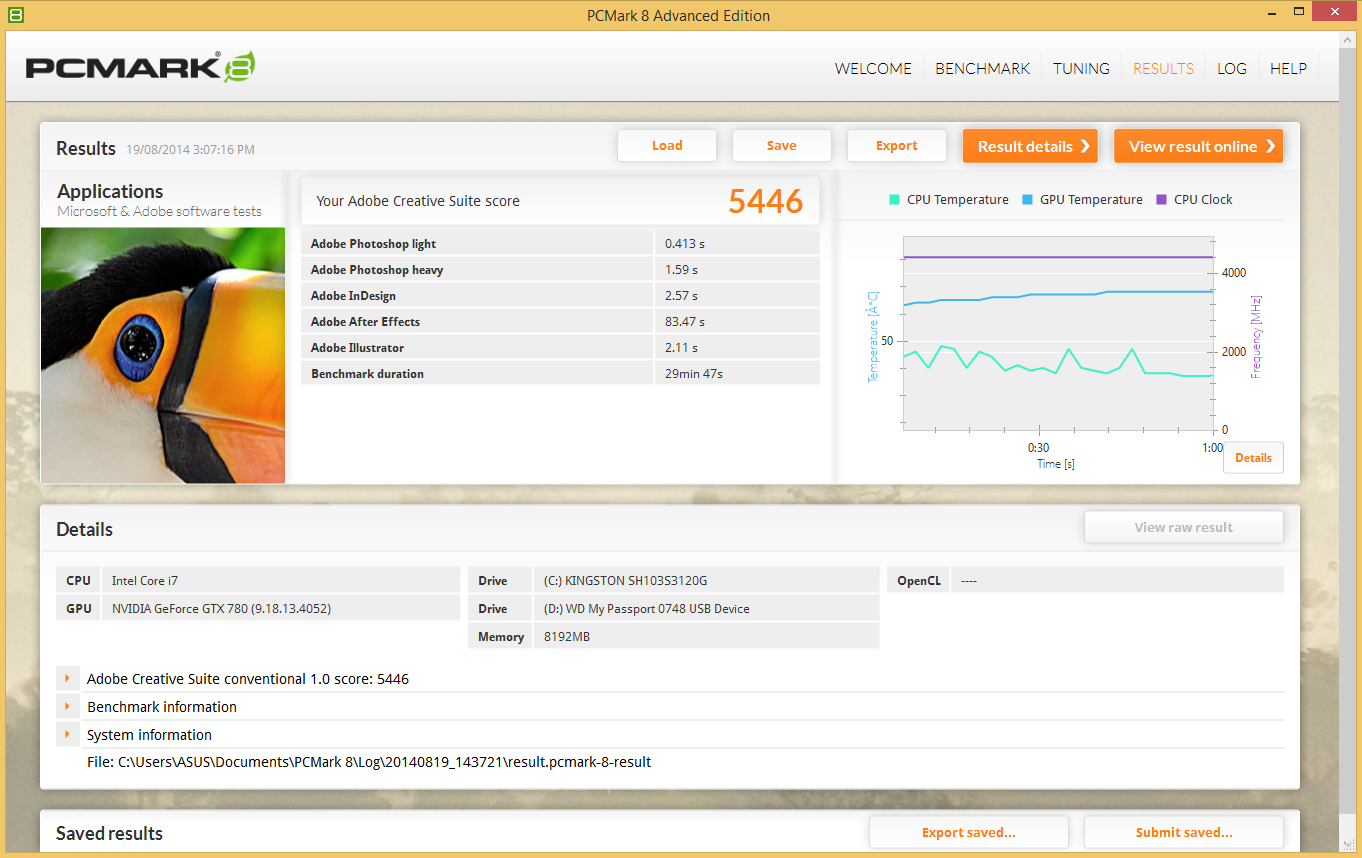Screen dimensions: 1362x858
Task: Click Export saved... button
Action: [x=969, y=832]
